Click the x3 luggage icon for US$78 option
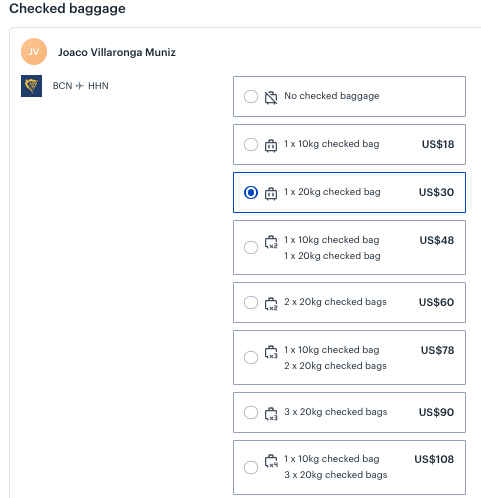The image size is (481, 498). click(x=271, y=352)
